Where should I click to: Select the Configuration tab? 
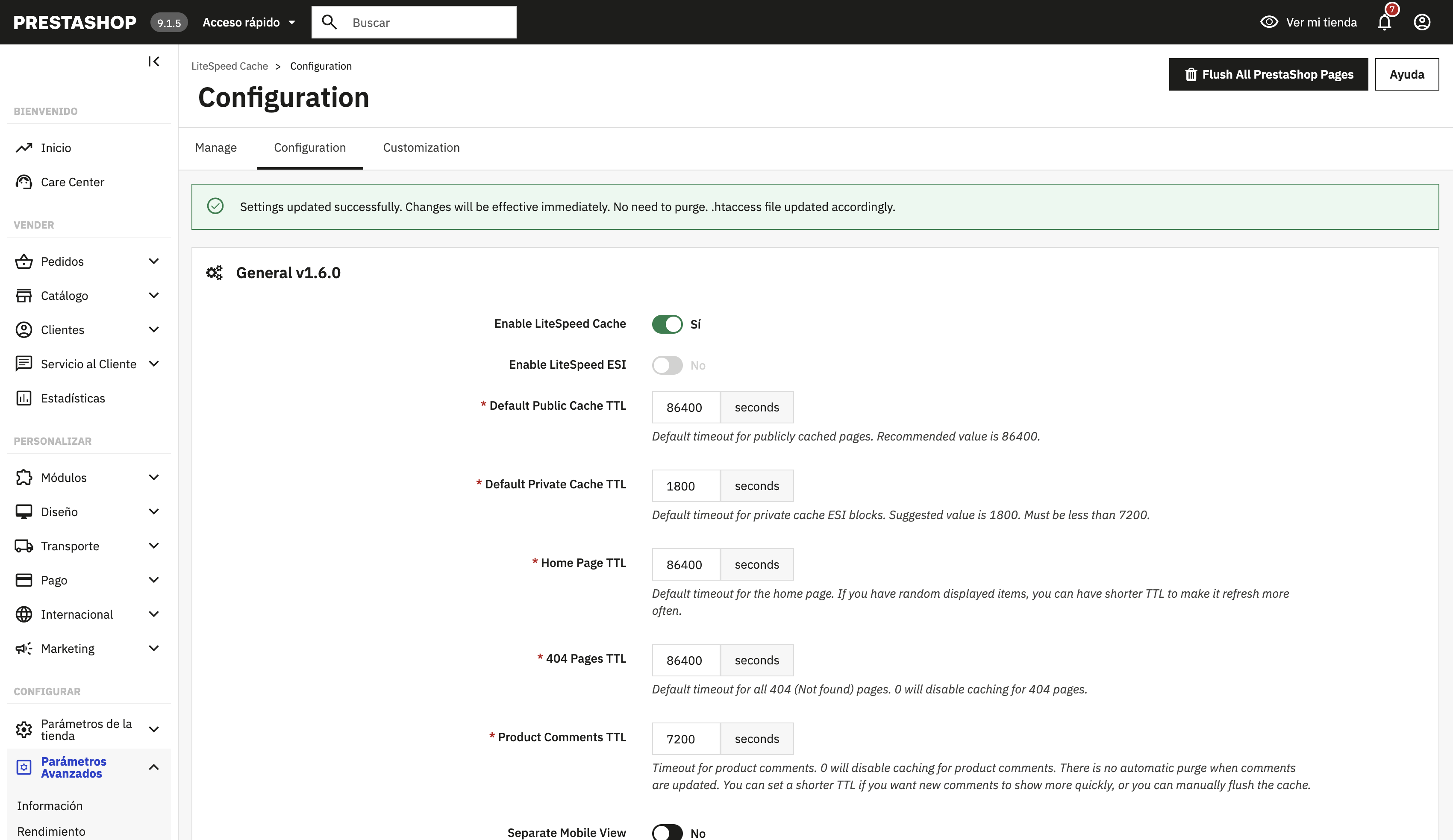(x=310, y=147)
